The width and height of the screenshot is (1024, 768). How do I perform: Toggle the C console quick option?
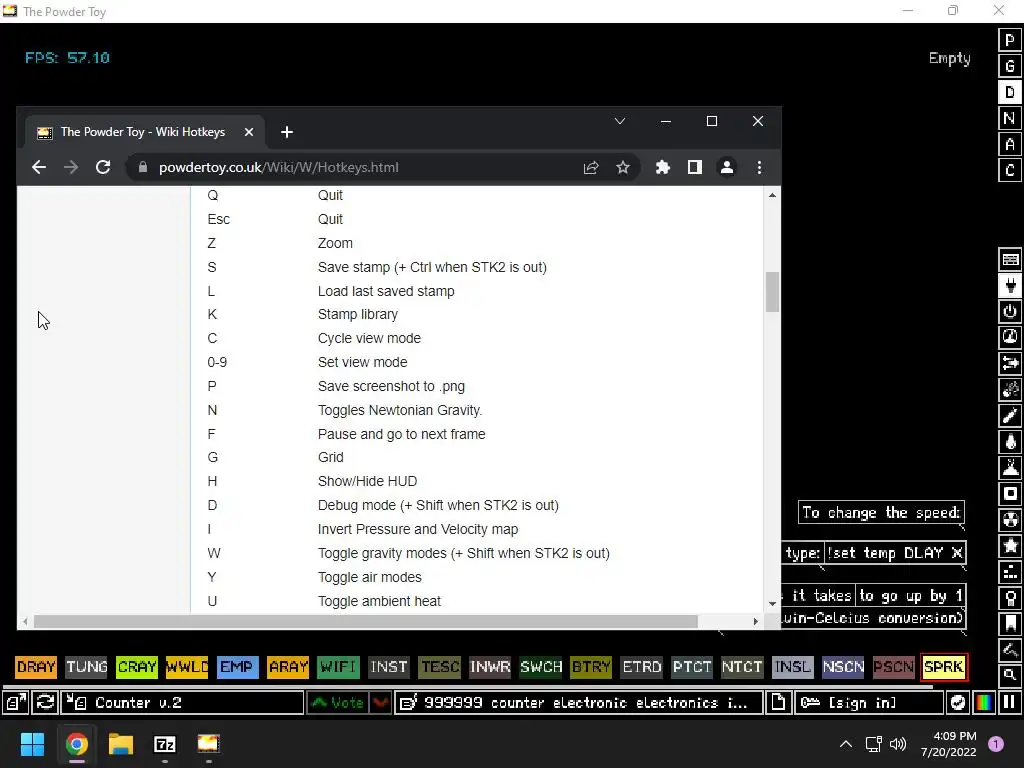click(1010, 170)
